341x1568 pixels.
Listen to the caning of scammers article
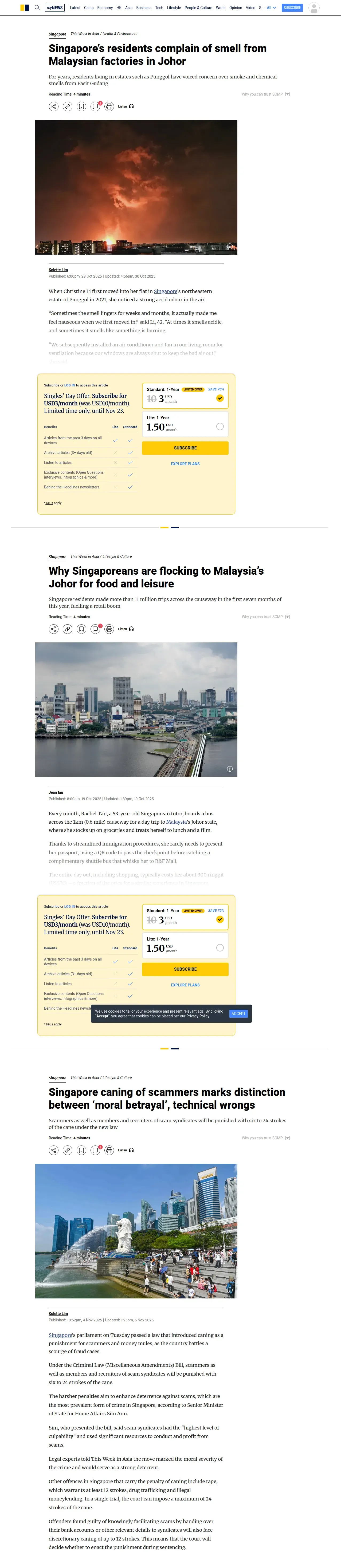click(x=126, y=1150)
